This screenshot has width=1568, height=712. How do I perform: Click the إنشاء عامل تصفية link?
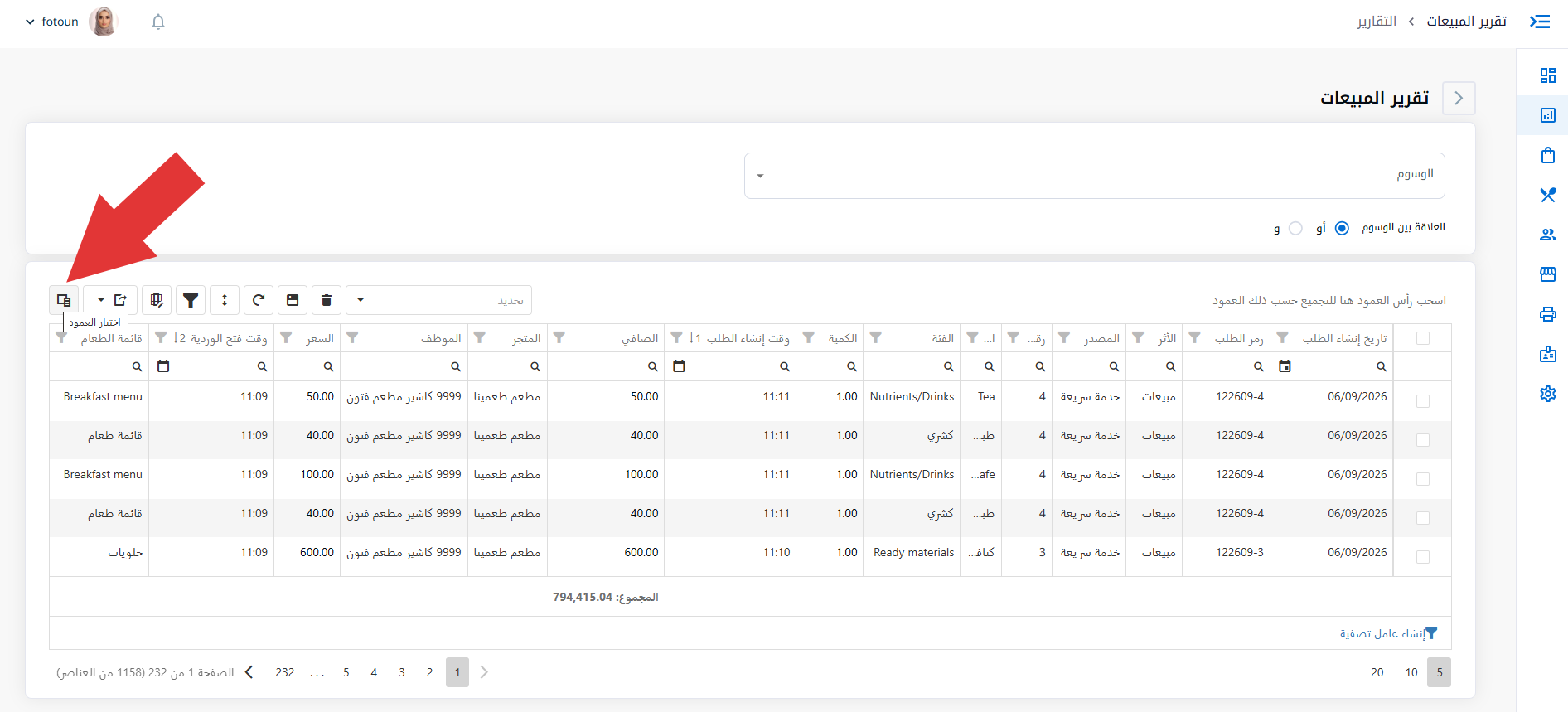(x=1389, y=633)
